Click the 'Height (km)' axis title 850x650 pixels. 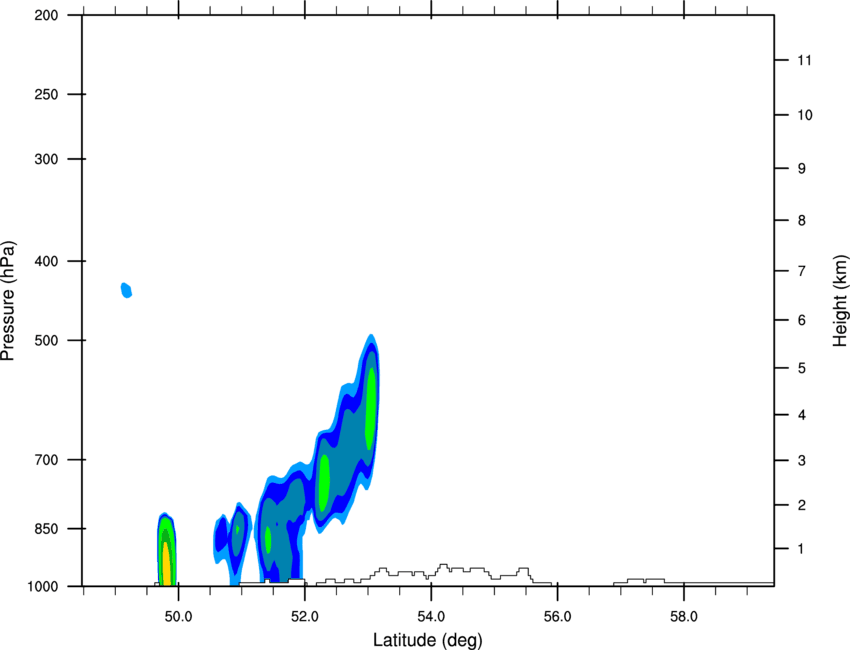[x=840, y=301]
